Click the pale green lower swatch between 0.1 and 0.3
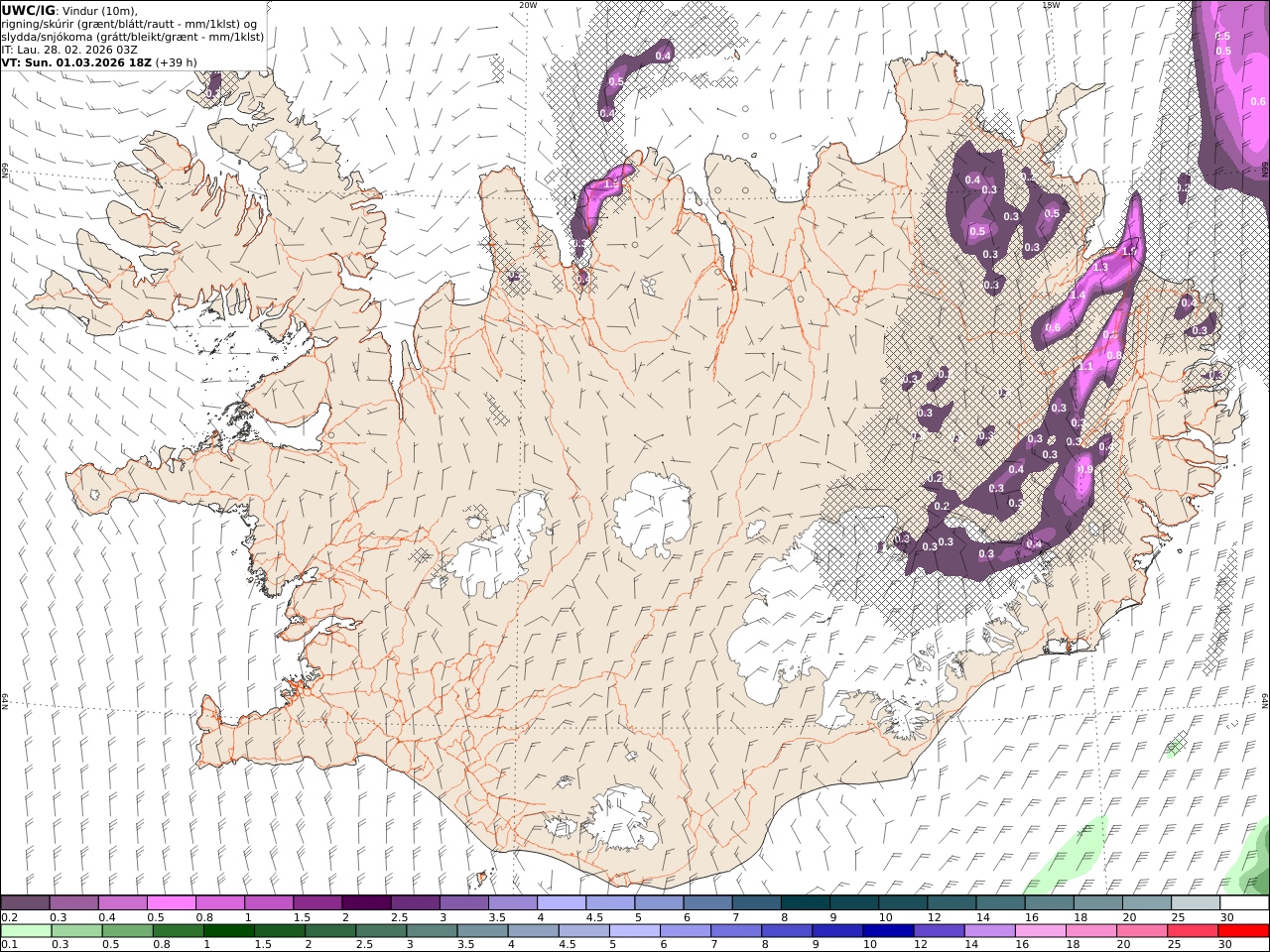 click(26, 930)
